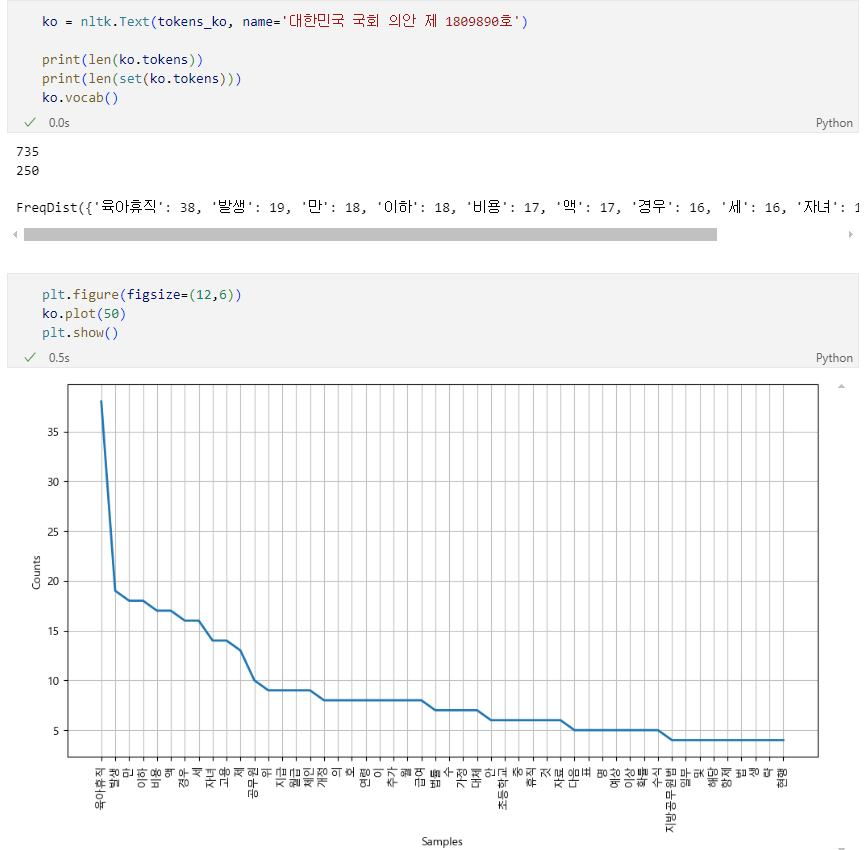This screenshot has height=850, width=865.
Task: Click the left arrow of the output horizontal scrollbar
Action: point(15,234)
